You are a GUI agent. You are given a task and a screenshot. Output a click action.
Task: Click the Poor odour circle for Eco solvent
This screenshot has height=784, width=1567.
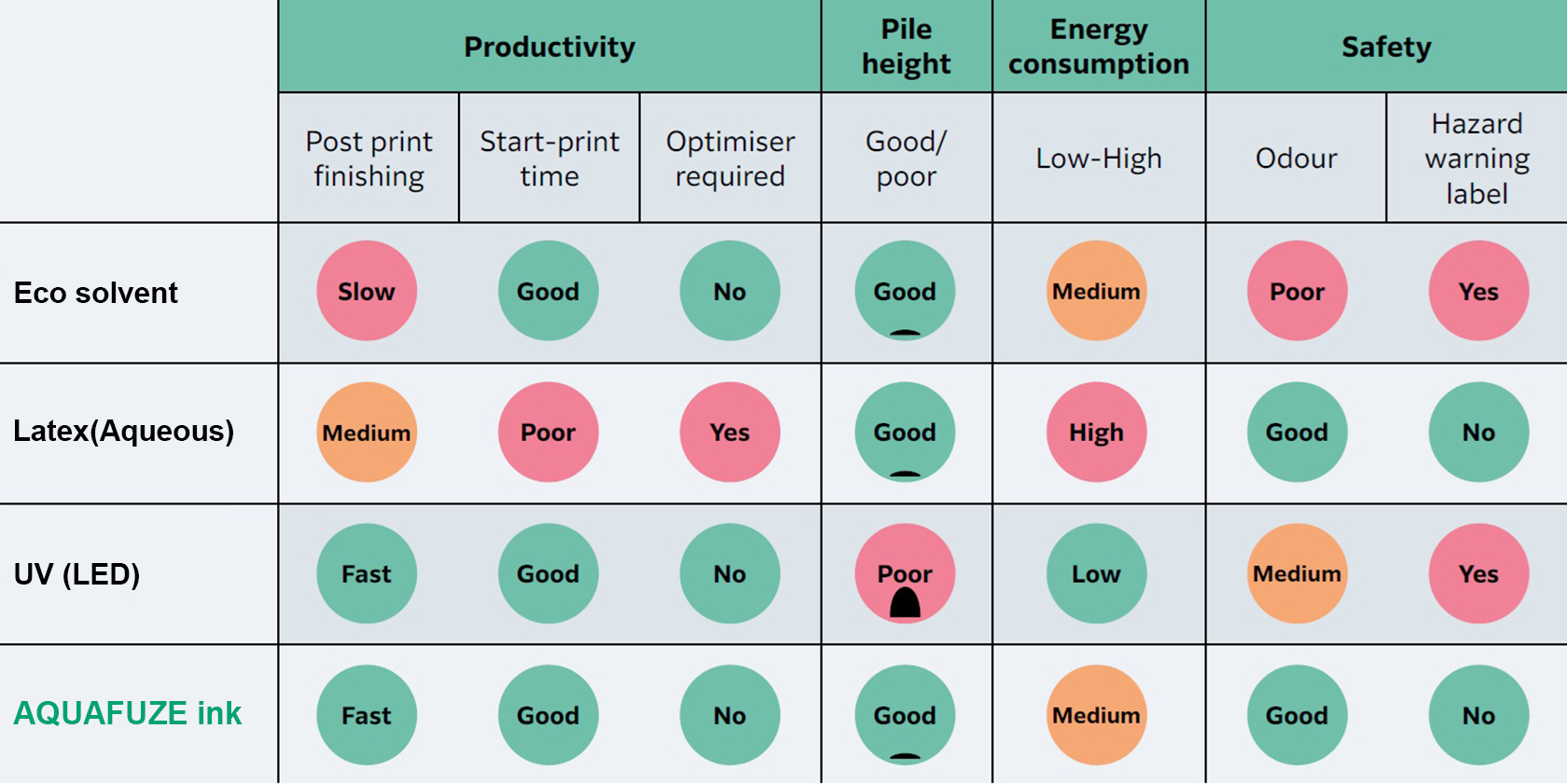[x=1297, y=291]
